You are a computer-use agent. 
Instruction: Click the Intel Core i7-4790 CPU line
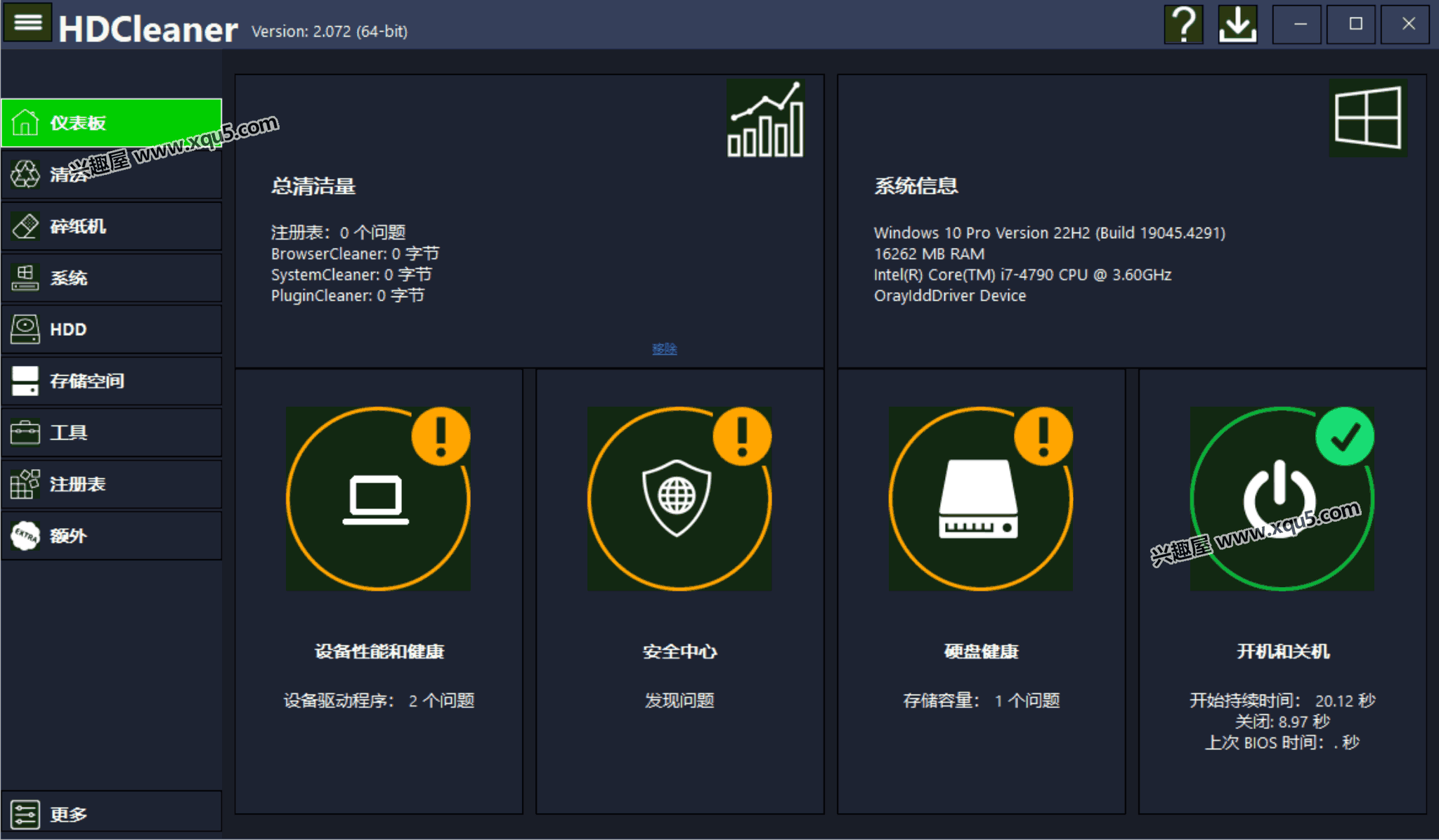click(x=1022, y=275)
